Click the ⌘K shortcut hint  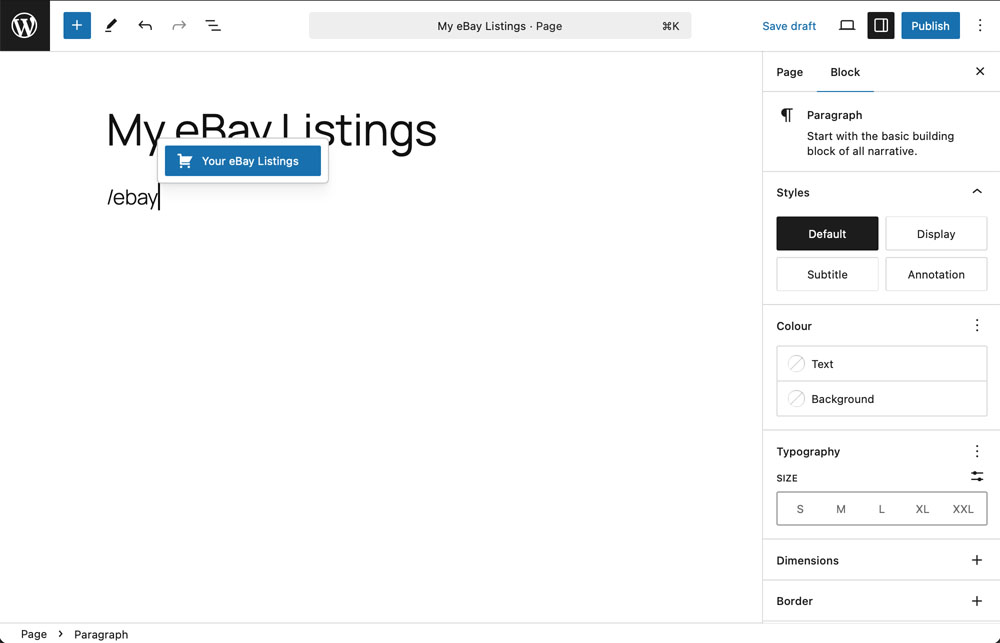[x=670, y=26]
